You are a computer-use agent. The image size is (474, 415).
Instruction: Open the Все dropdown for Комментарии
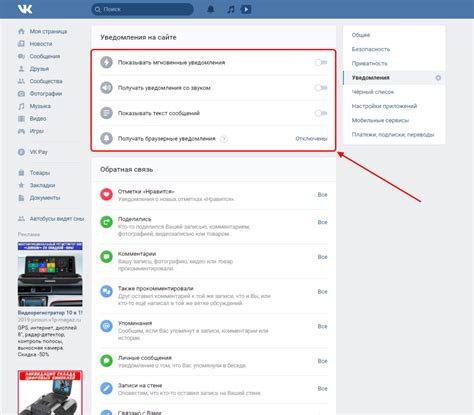[x=322, y=257]
